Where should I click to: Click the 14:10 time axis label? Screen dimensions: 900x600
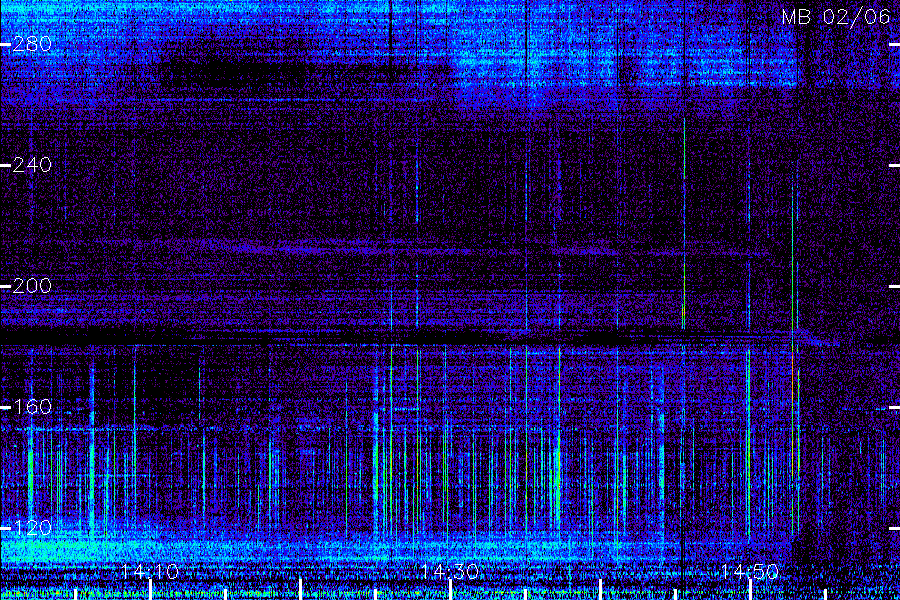tap(150, 572)
